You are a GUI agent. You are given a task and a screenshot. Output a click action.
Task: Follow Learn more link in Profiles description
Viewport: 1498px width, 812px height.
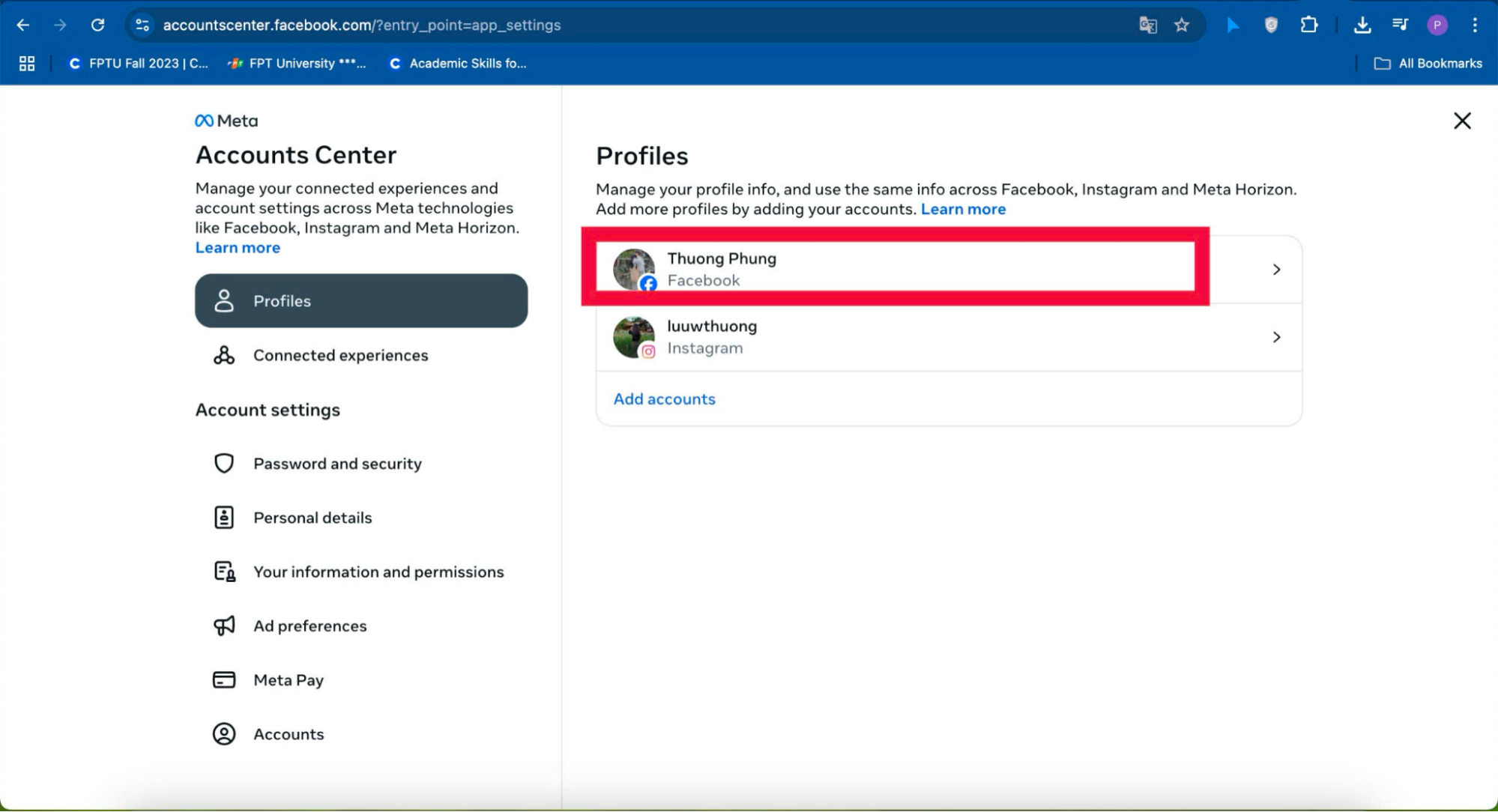[x=963, y=210]
